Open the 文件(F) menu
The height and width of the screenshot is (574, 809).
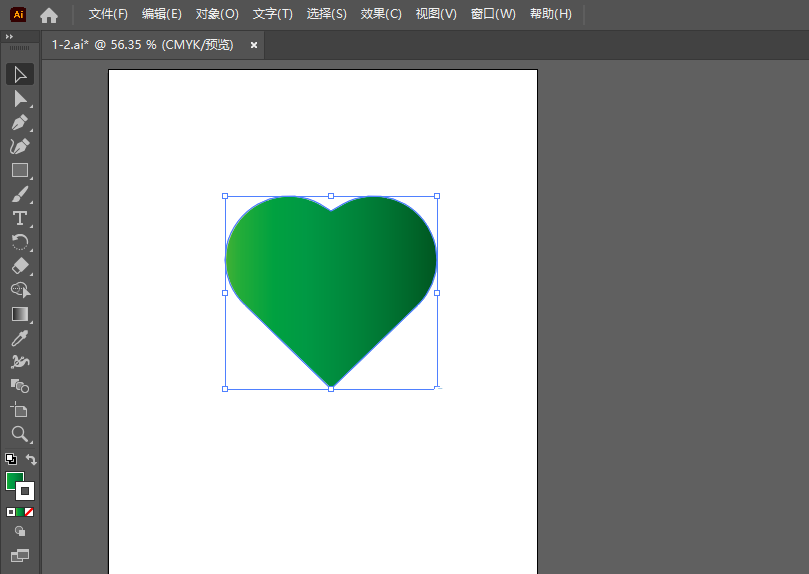(108, 14)
